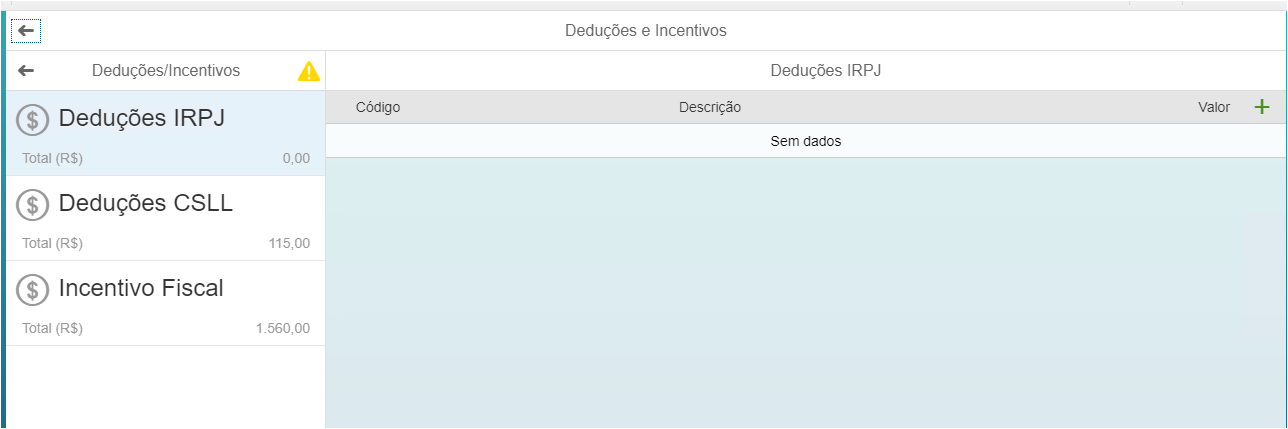
Task: Sort by Descrição column header
Action: (710, 107)
